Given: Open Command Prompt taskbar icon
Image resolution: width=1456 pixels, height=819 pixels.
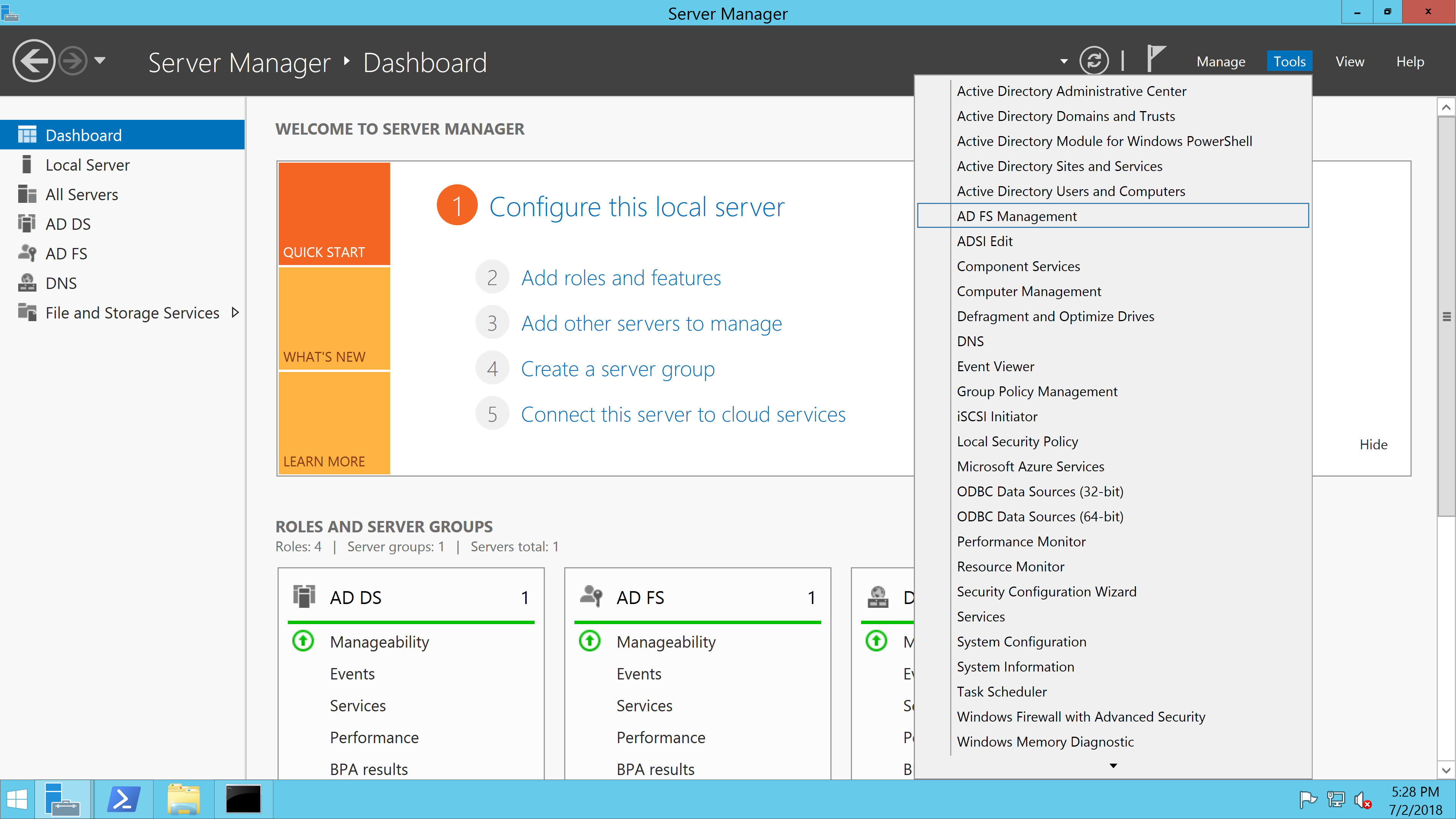Looking at the screenshot, I should click(243, 800).
